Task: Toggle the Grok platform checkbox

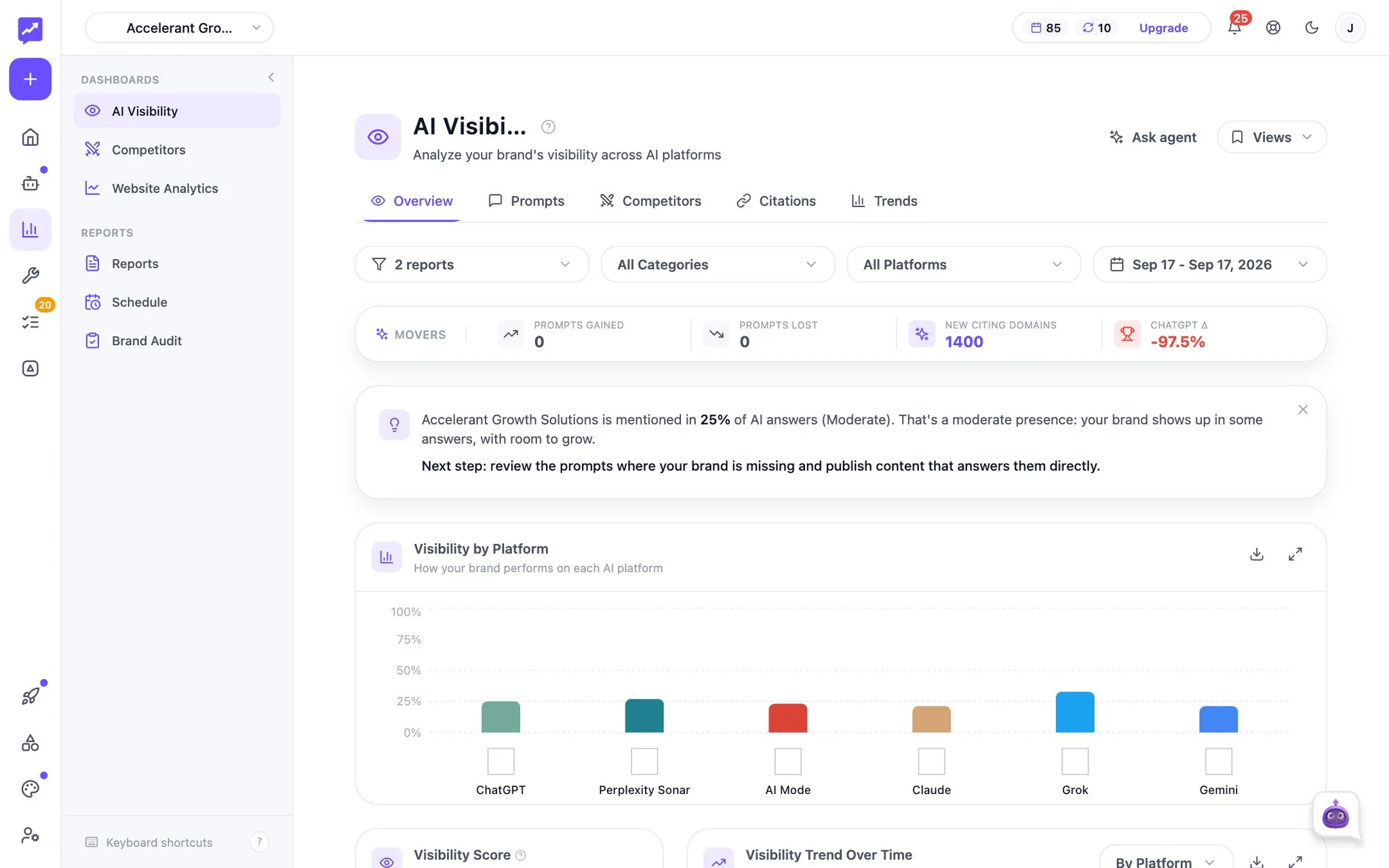Action: (x=1075, y=761)
